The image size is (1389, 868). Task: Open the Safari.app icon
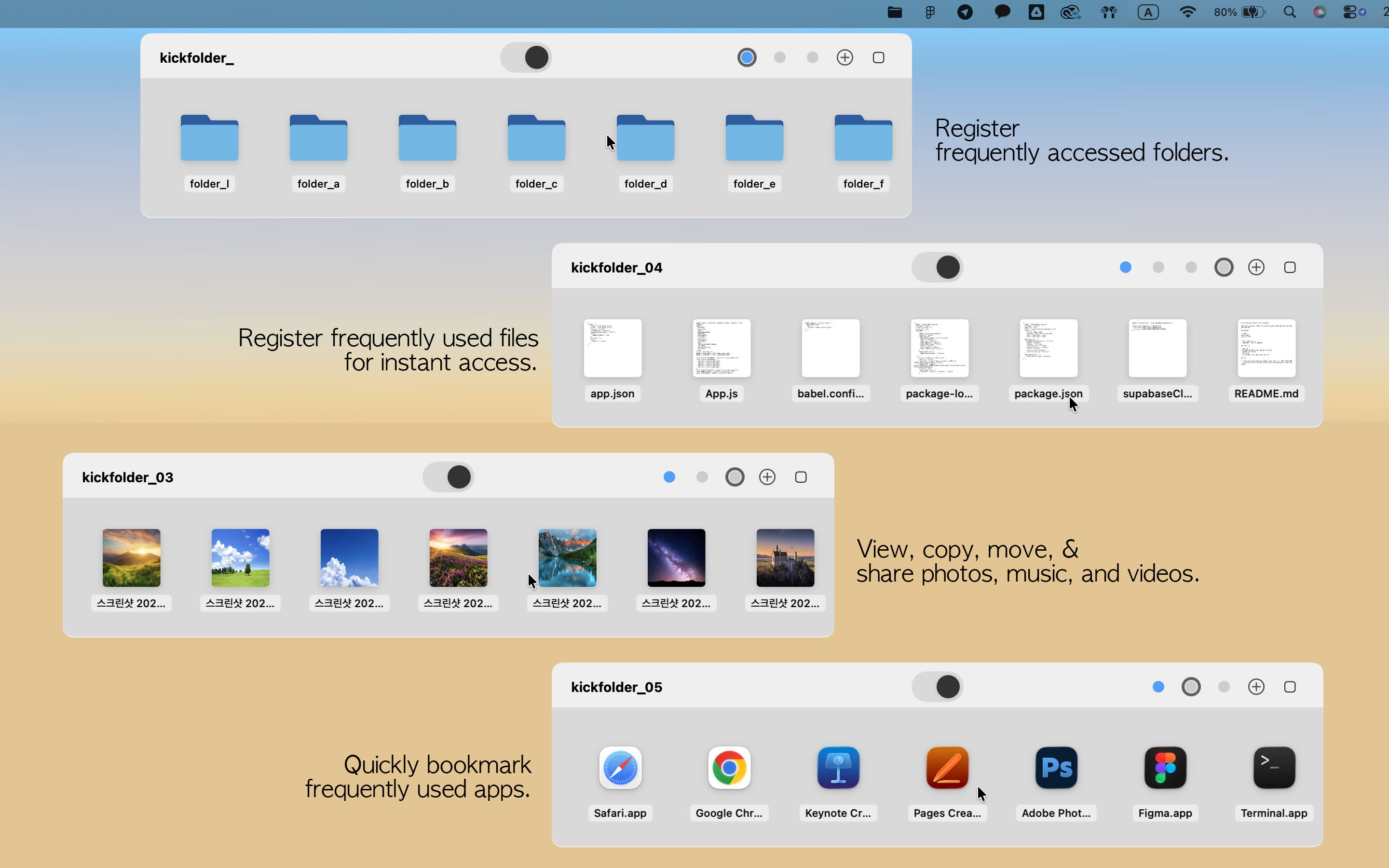point(619,768)
